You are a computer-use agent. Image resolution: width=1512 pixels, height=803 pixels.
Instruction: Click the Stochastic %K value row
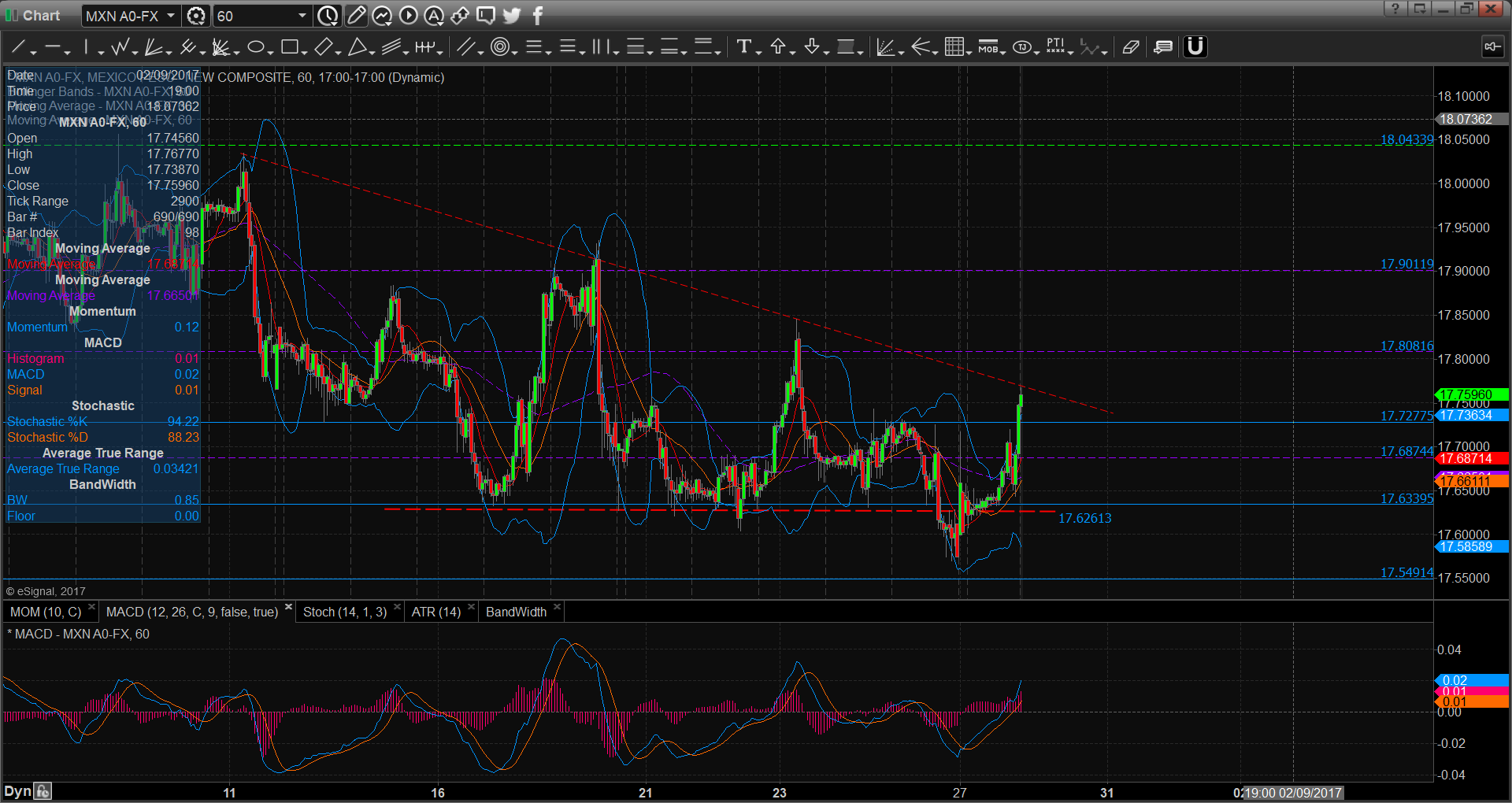pyautogui.click(x=102, y=421)
